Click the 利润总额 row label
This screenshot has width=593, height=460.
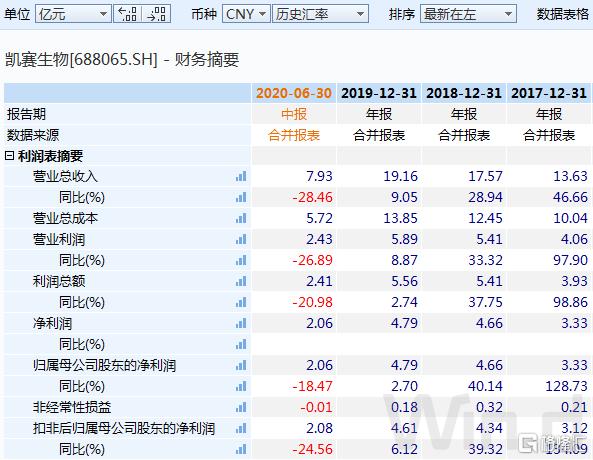pyautogui.click(x=59, y=281)
